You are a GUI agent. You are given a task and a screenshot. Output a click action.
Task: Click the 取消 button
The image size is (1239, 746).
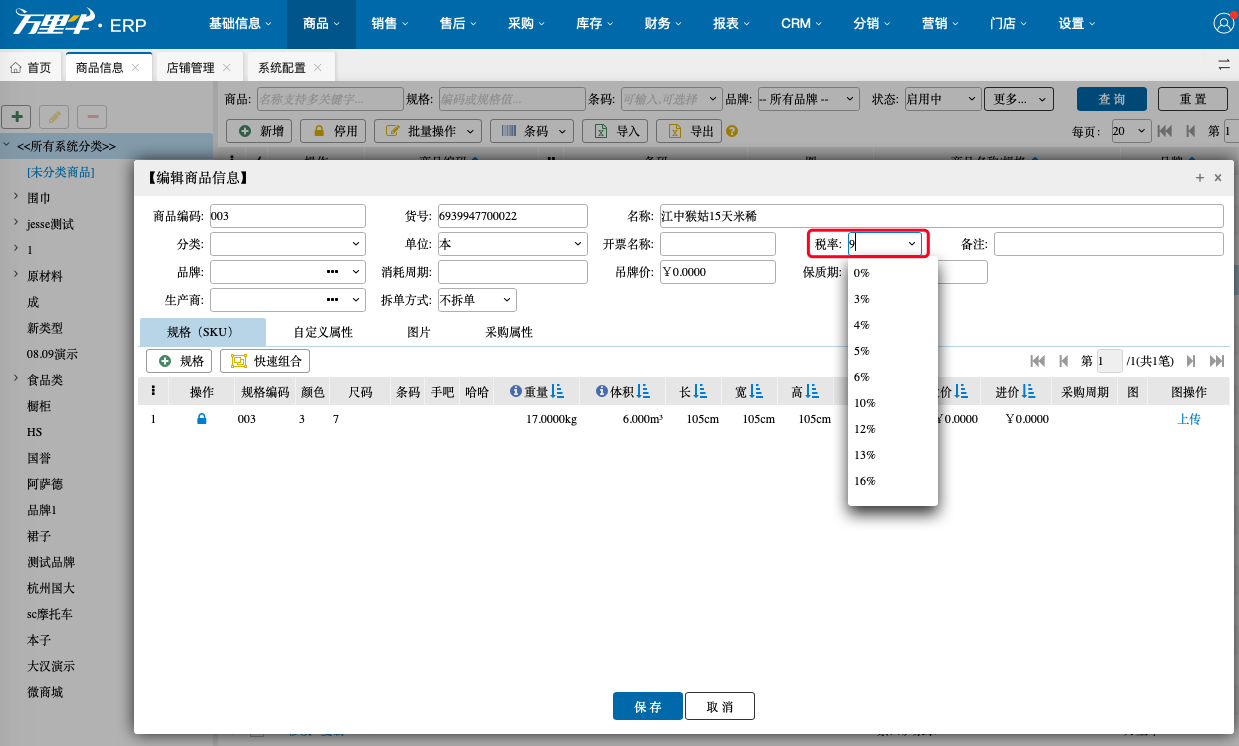coord(720,706)
